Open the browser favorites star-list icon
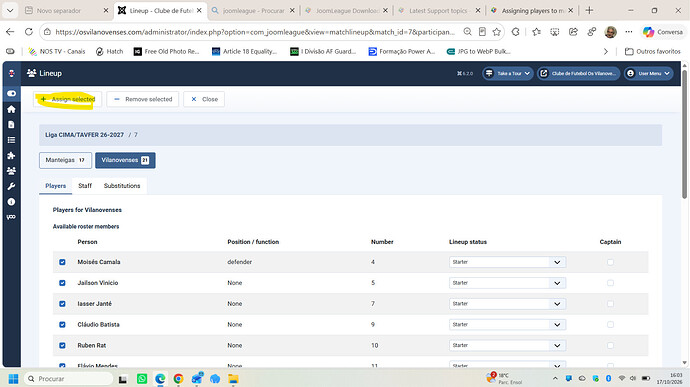The width and height of the screenshot is (690, 387). coord(536,32)
